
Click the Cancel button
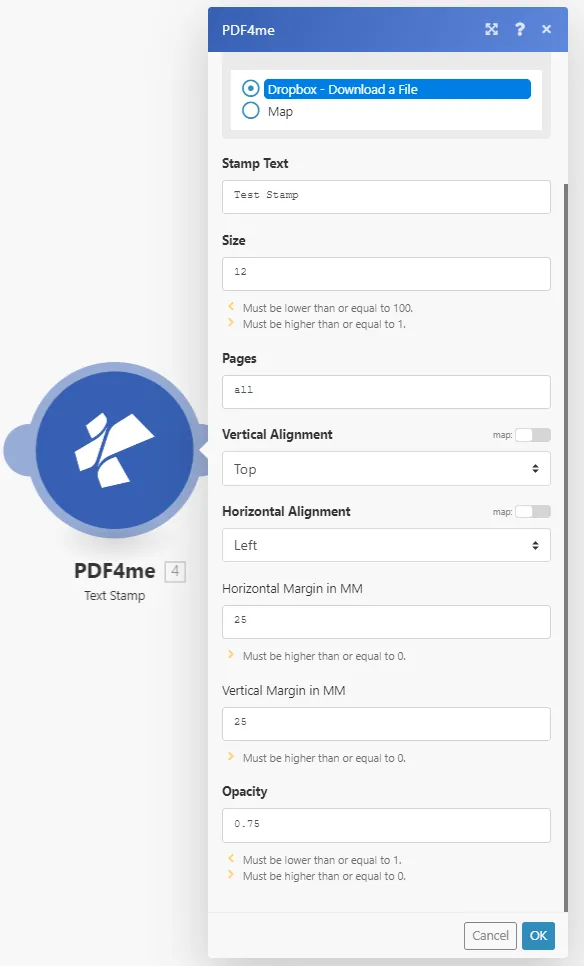pos(490,935)
